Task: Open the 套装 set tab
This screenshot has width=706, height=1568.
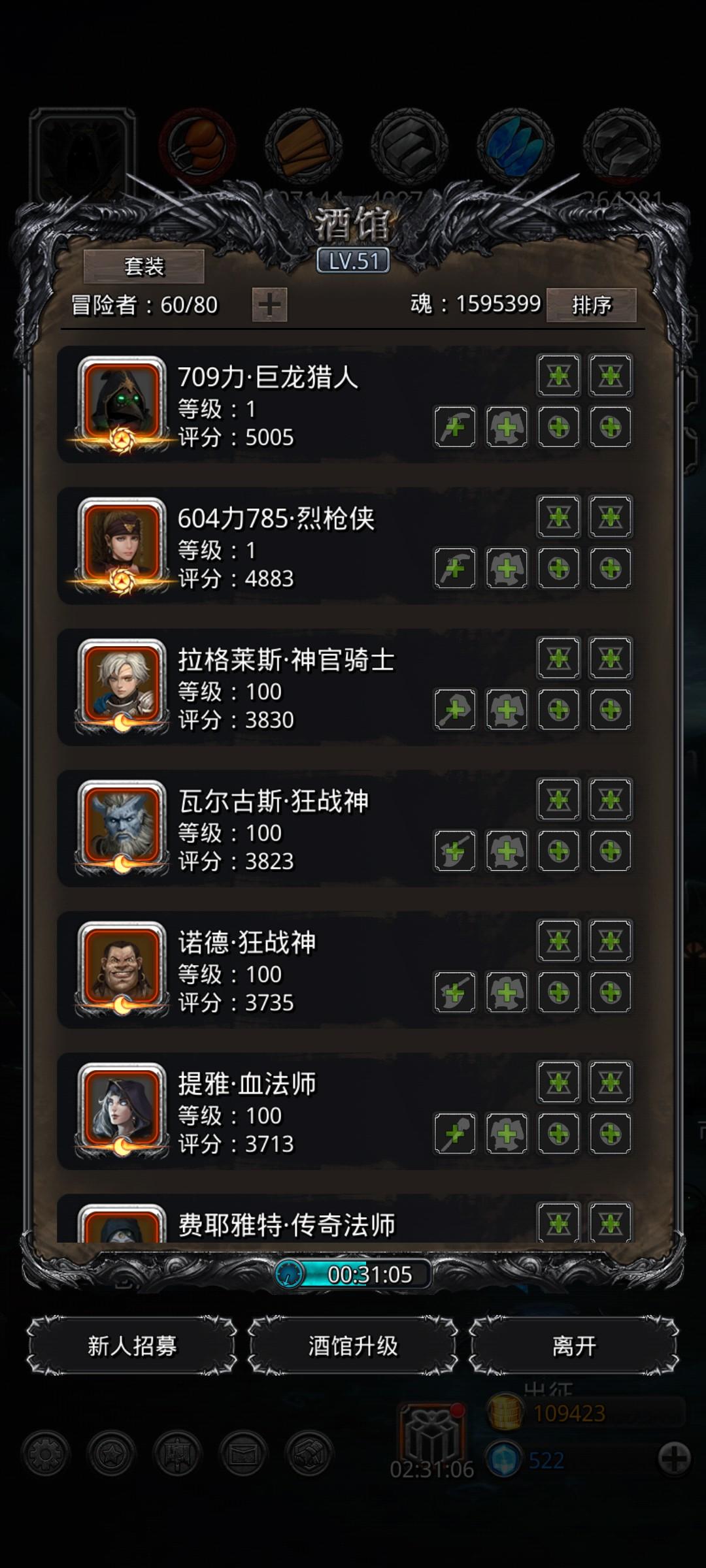Action: (144, 266)
